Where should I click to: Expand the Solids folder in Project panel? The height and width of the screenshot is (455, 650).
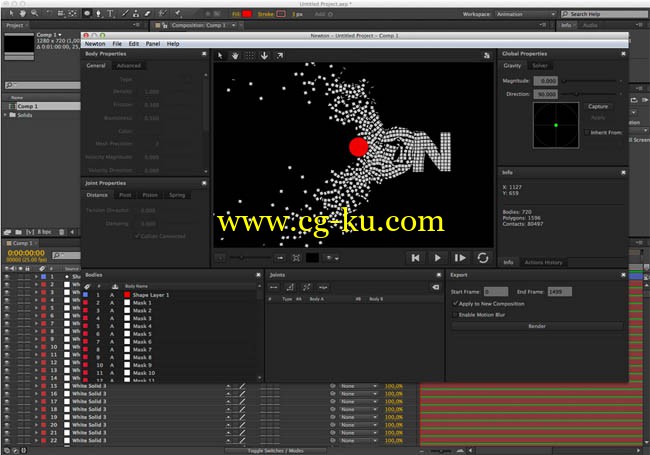pos(5,115)
